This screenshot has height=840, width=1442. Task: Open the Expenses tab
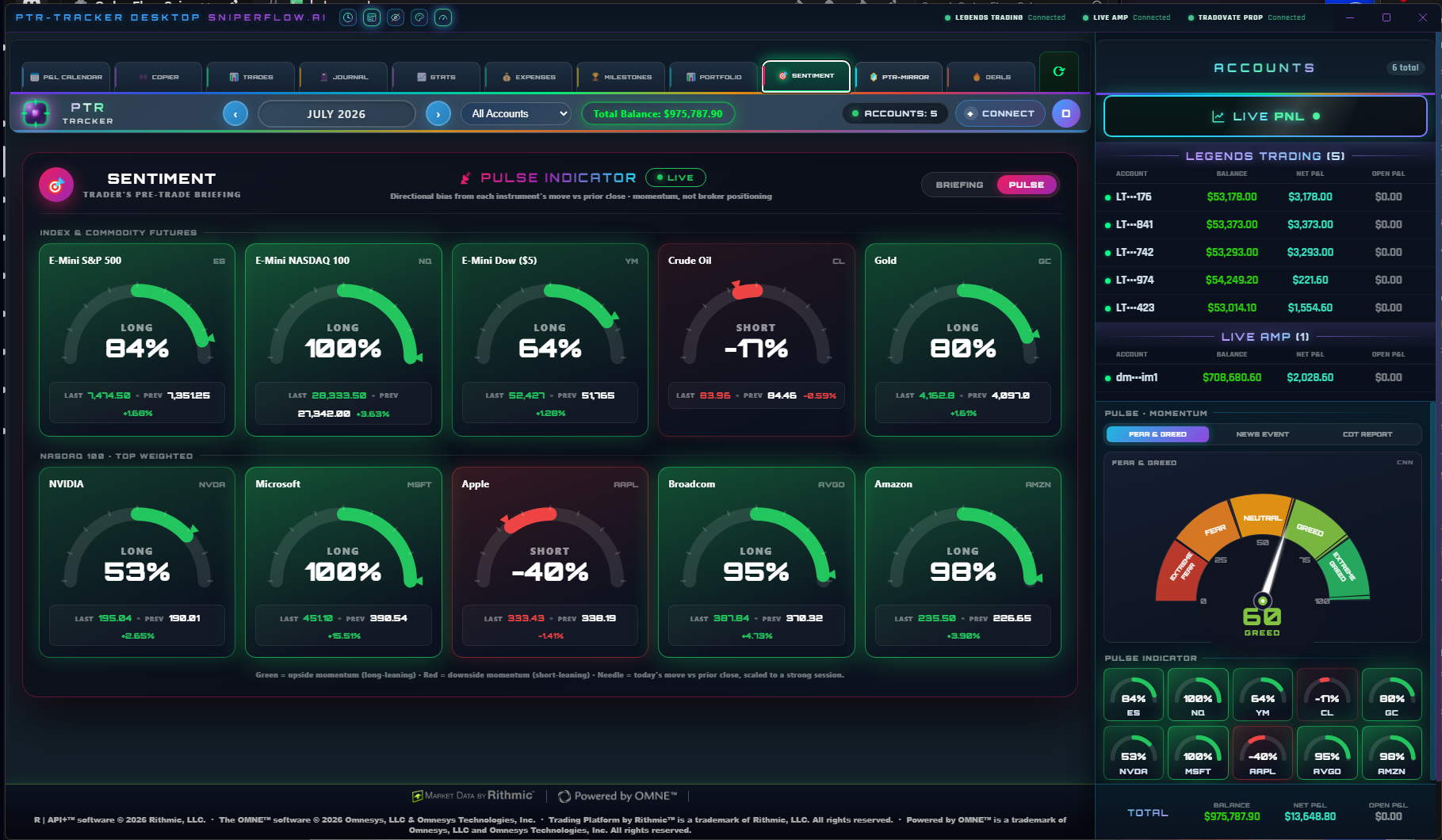pyautogui.click(x=529, y=77)
